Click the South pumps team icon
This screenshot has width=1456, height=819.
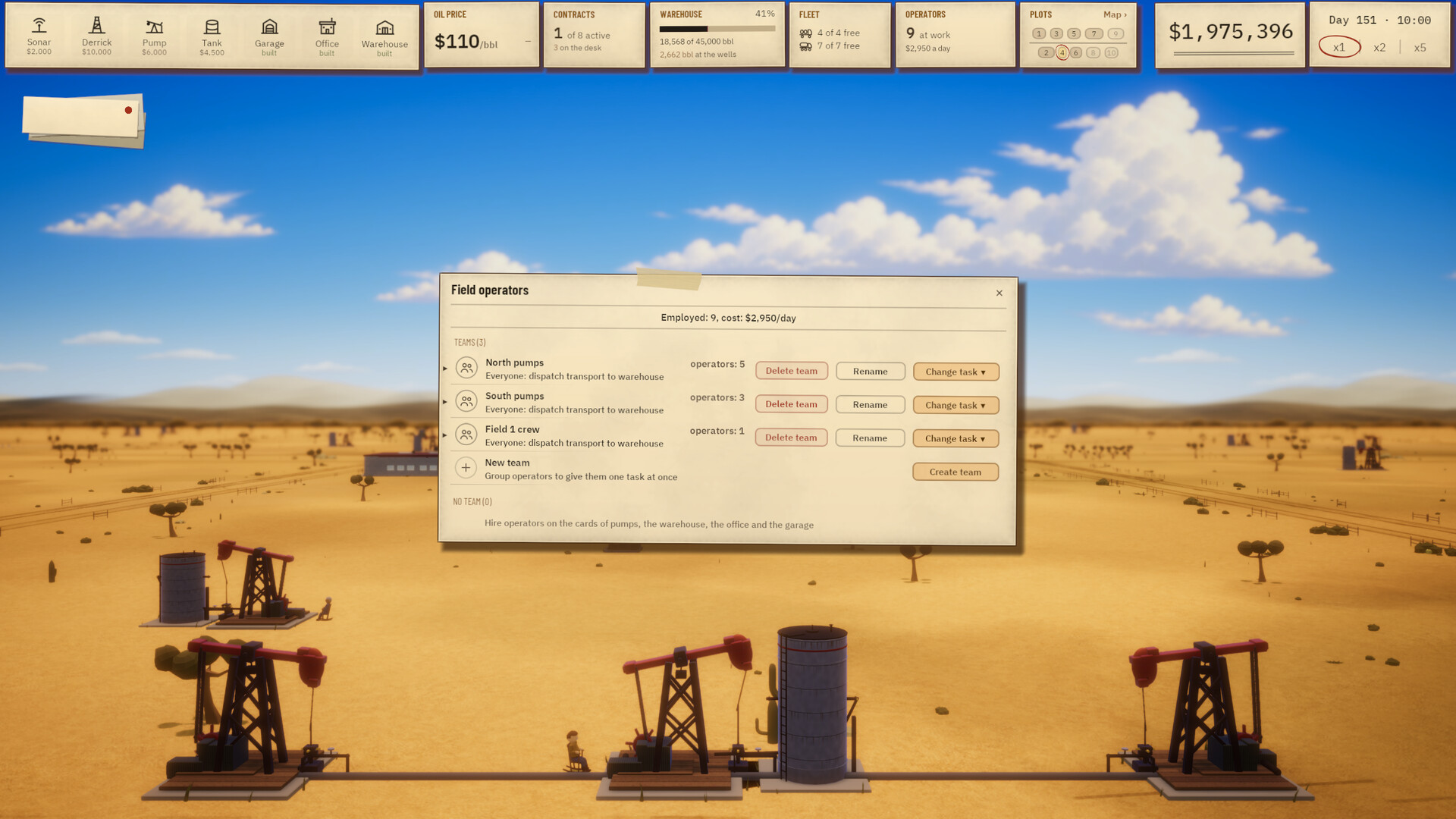pyautogui.click(x=466, y=402)
